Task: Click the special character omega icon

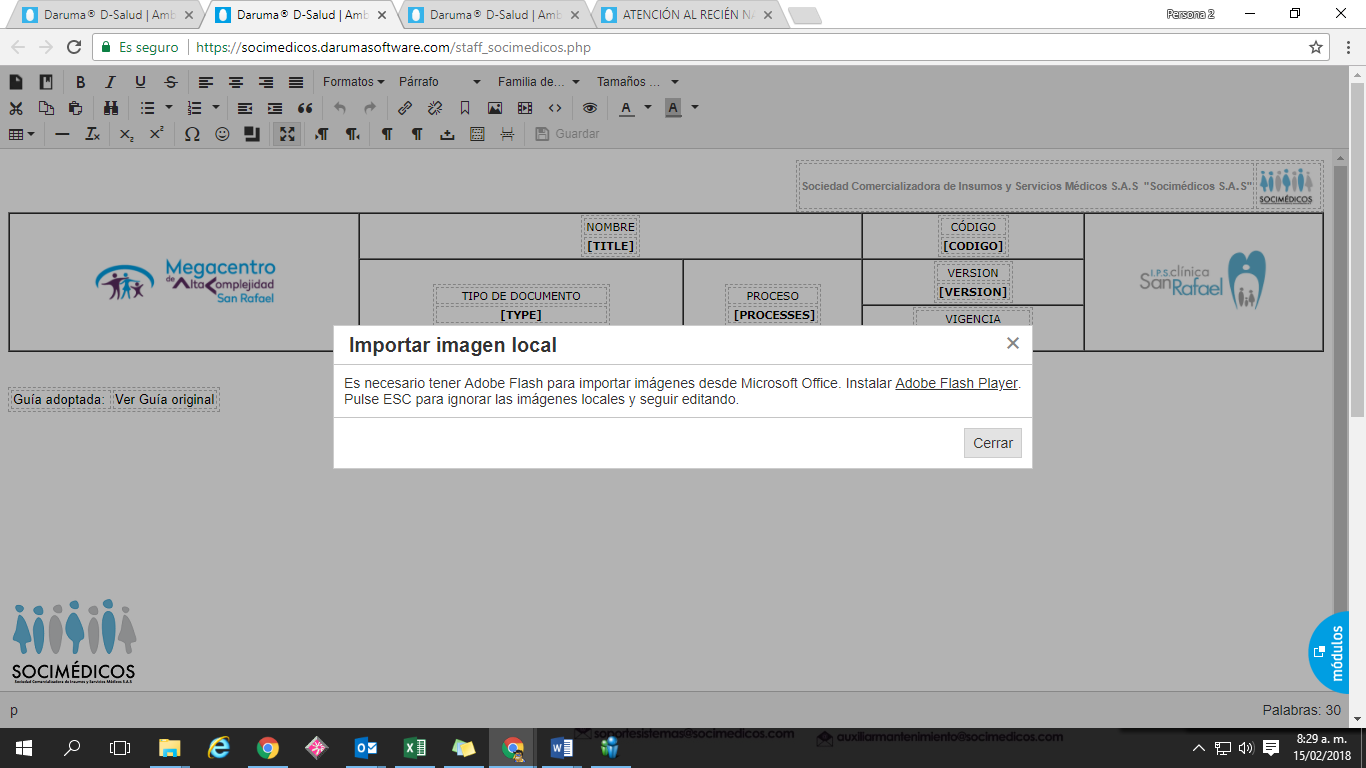Action: tap(192, 134)
